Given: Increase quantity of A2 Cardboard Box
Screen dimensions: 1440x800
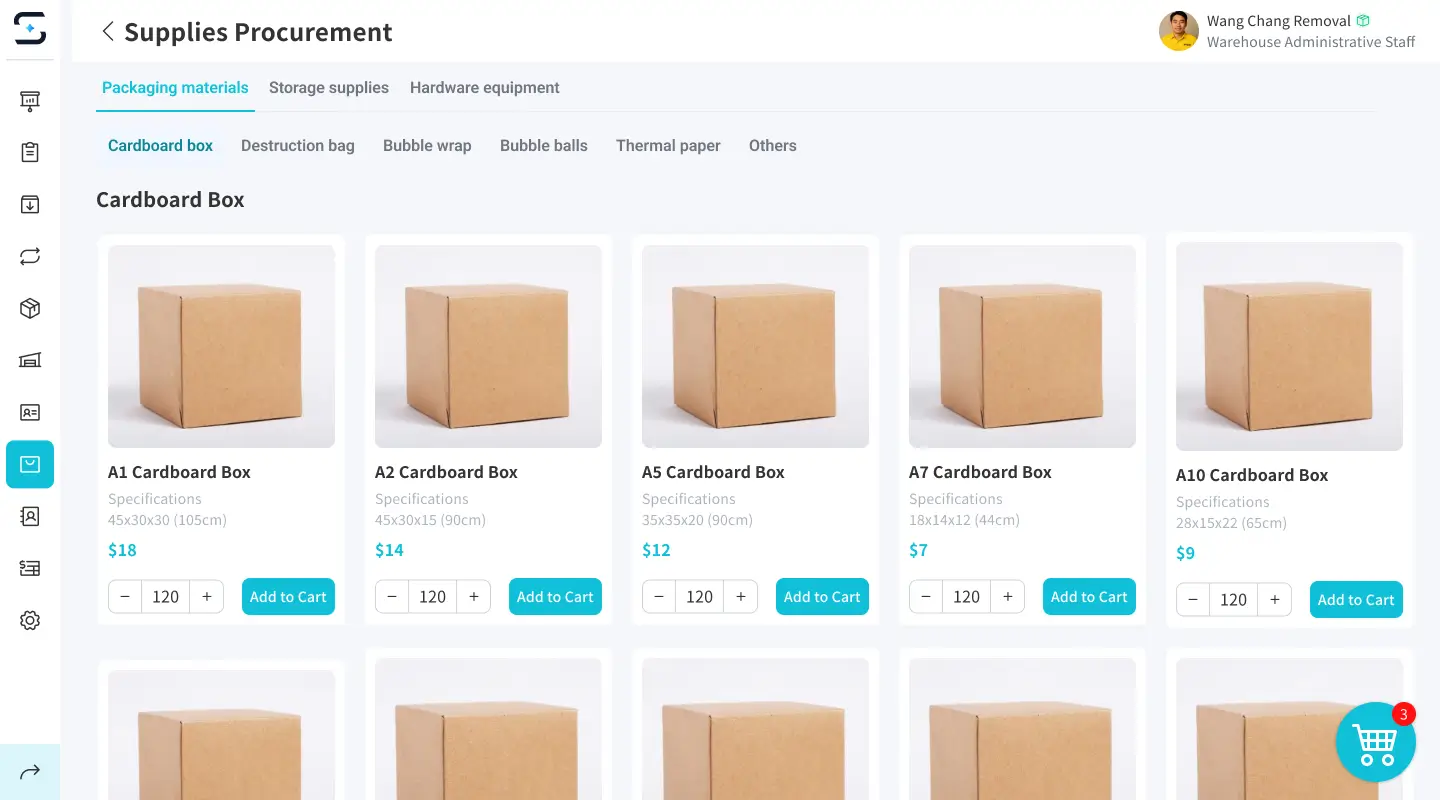Looking at the screenshot, I should click(x=473, y=597).
